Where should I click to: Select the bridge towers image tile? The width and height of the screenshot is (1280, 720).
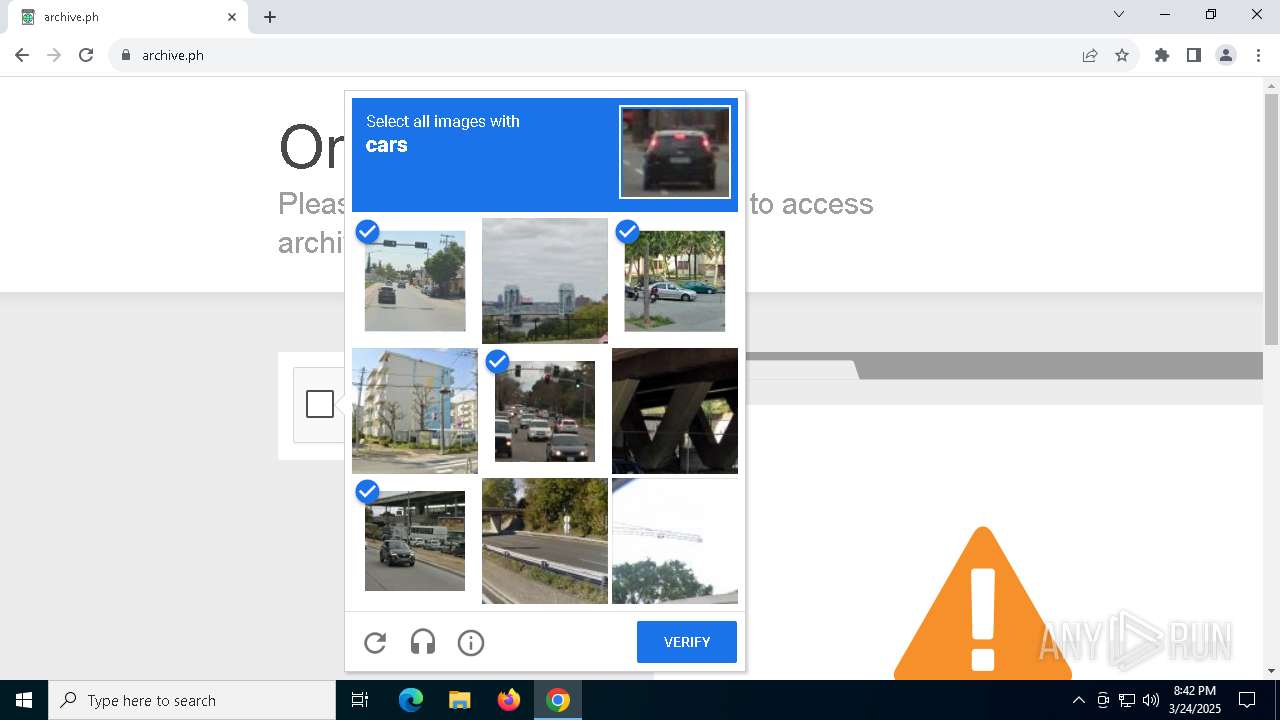tap(545, 281)
